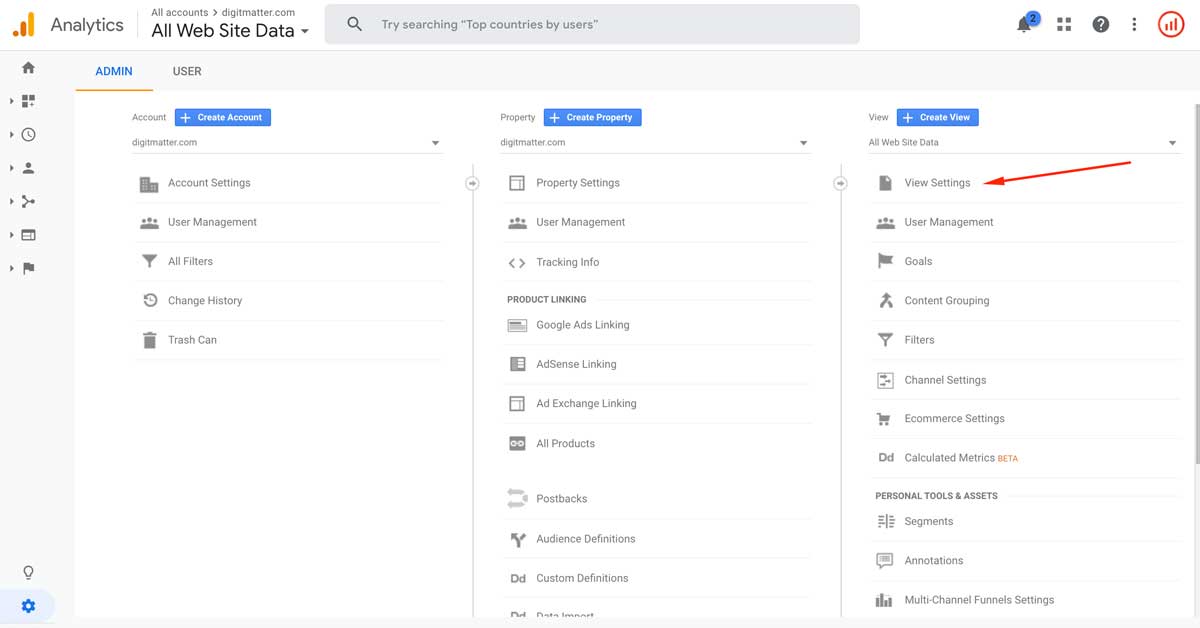Click the Trash Can icon
This screenshot has width=1200, height=628.
(149, 340)
